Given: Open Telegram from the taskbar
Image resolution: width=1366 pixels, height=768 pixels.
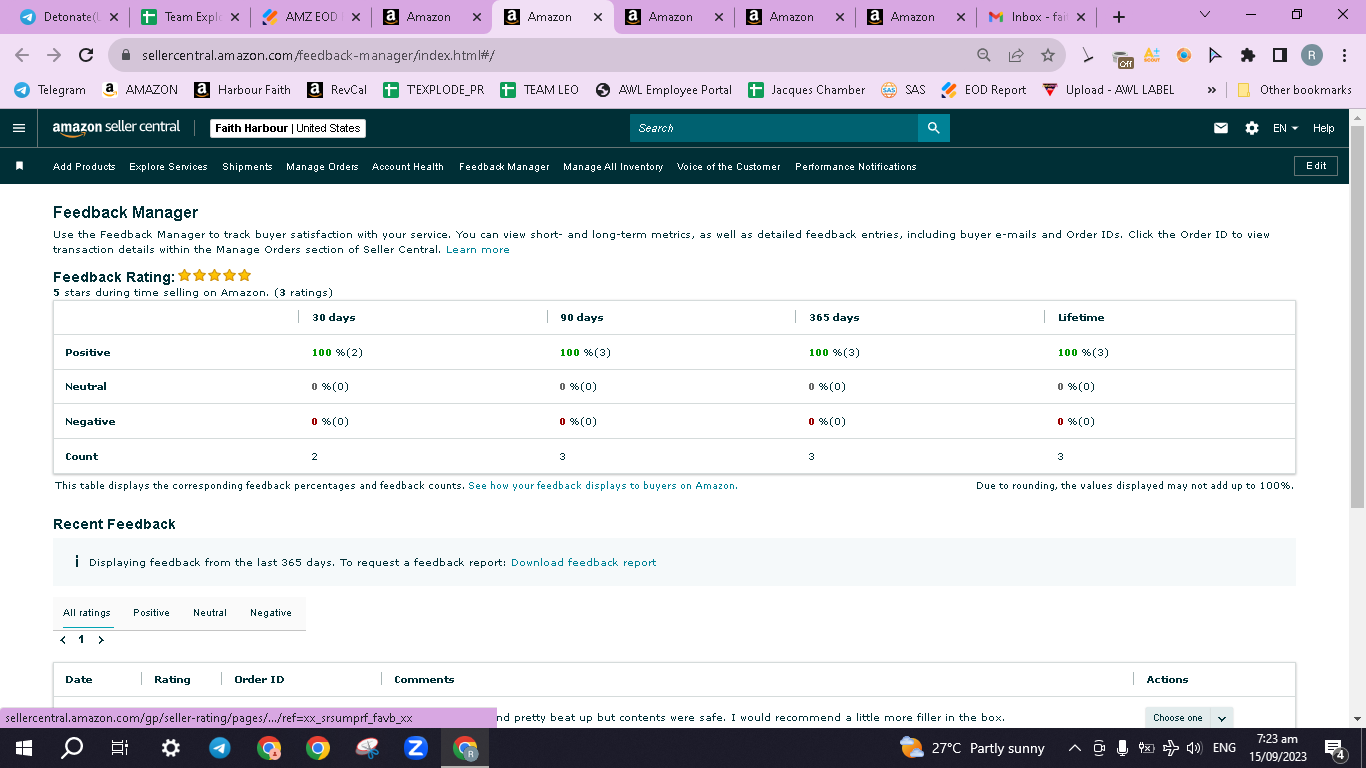Looking at the screenshot, I should (x=219, y=747).
